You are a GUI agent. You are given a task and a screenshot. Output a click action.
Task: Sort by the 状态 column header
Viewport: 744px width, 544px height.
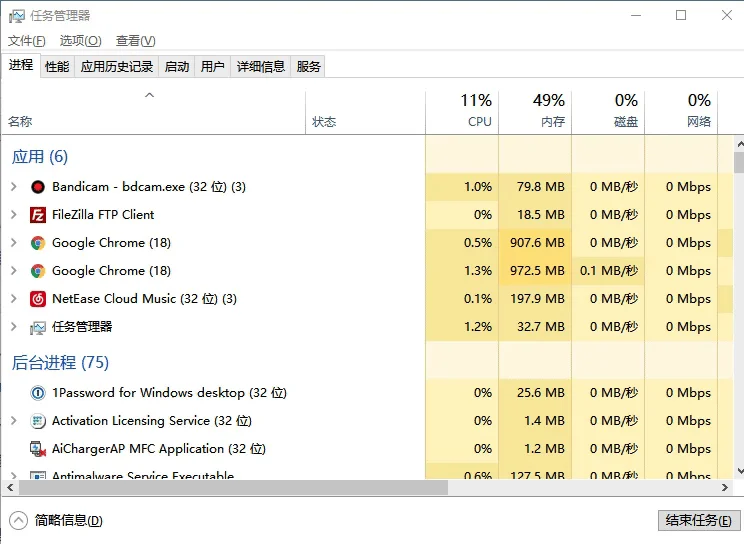pos(365,113)
